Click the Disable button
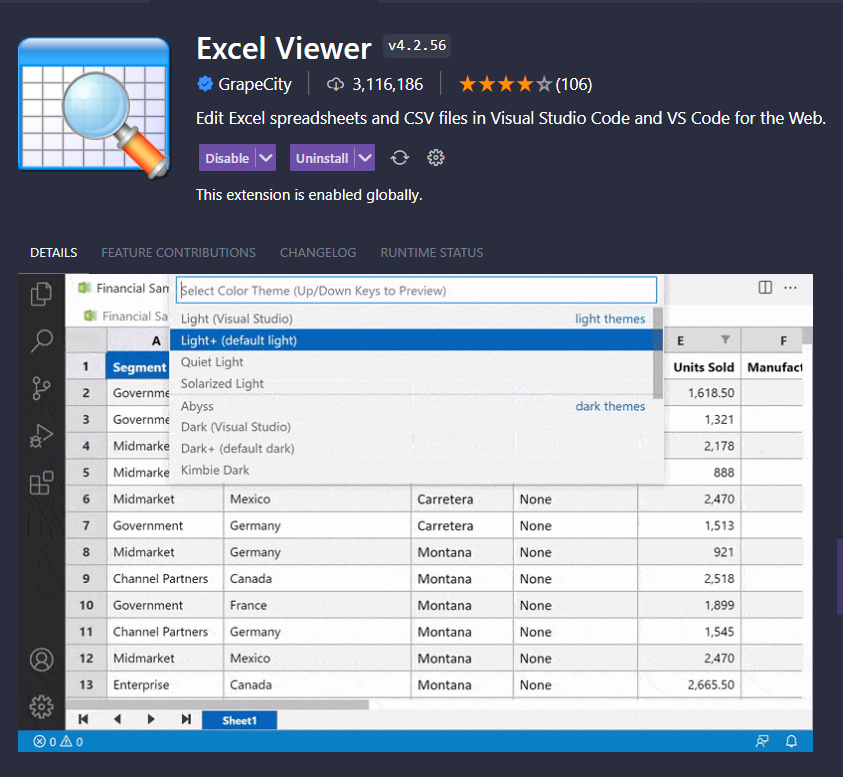843x777 pixels. click(227, 158)
